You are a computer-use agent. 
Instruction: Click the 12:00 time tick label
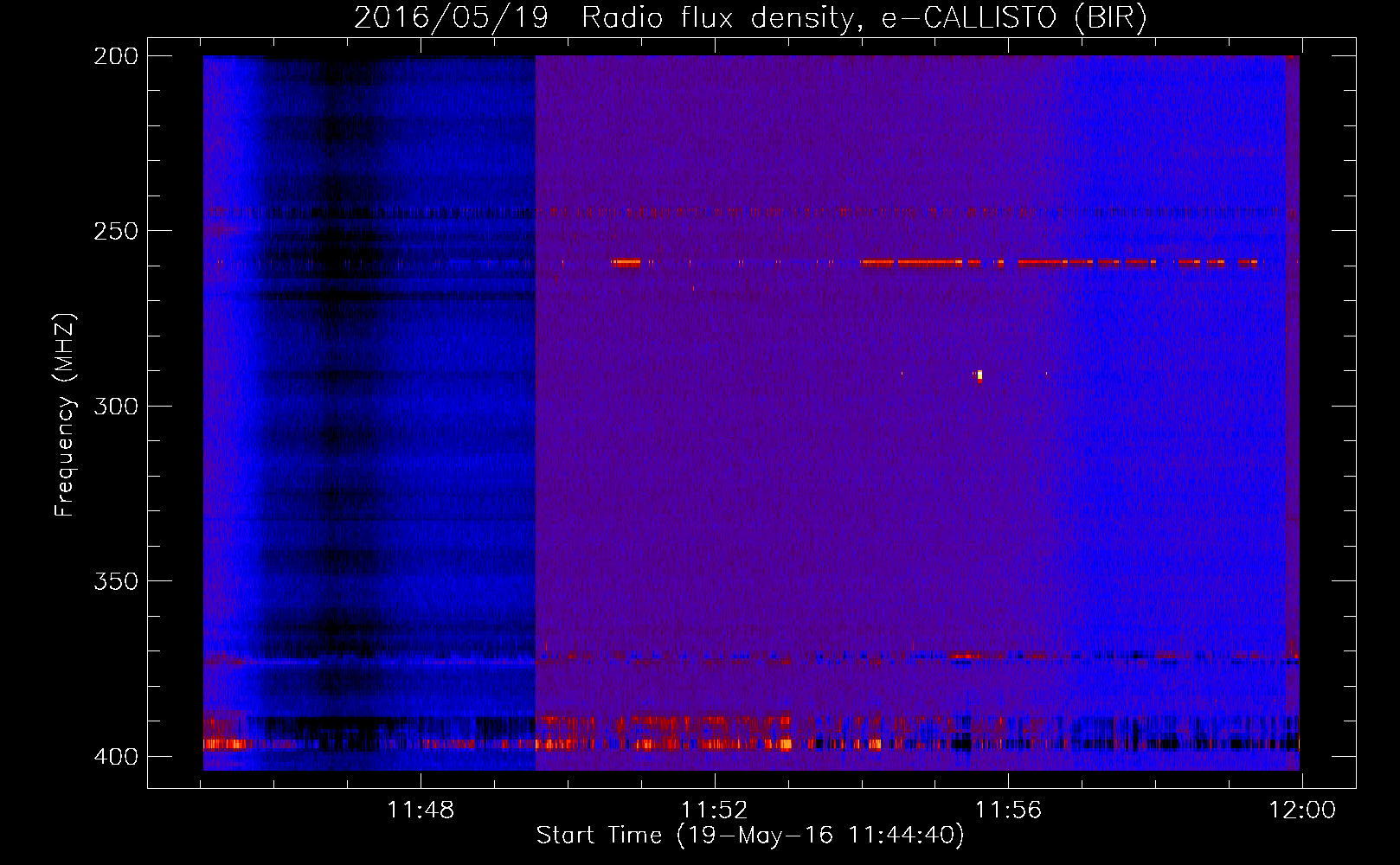point(1302,811)
